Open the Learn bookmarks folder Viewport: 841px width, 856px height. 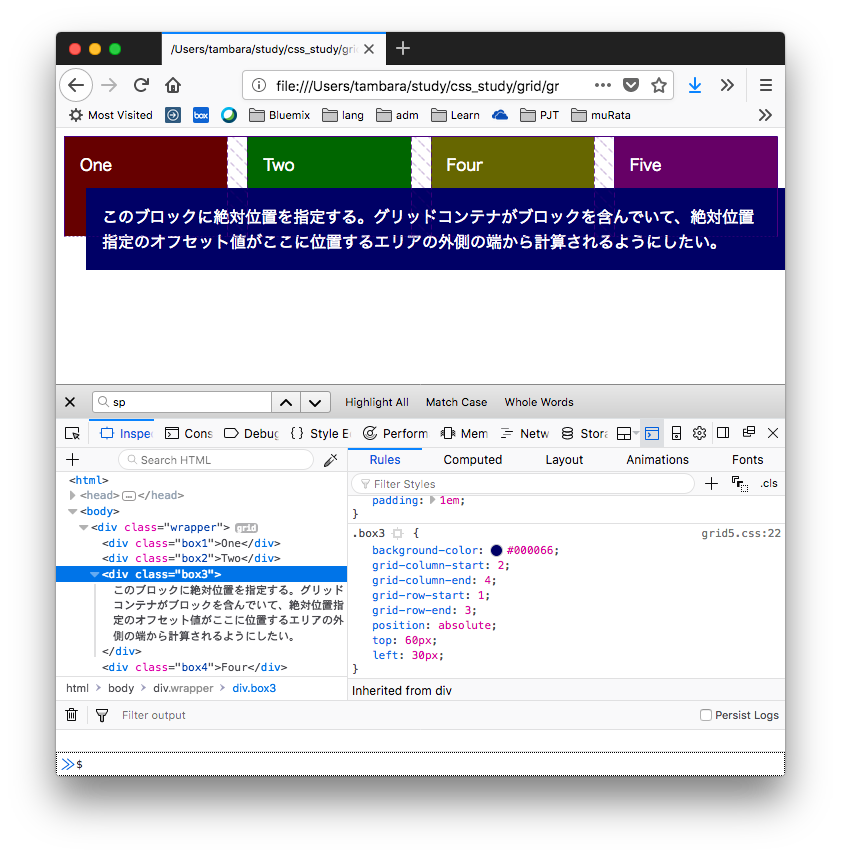coord(455,115)
